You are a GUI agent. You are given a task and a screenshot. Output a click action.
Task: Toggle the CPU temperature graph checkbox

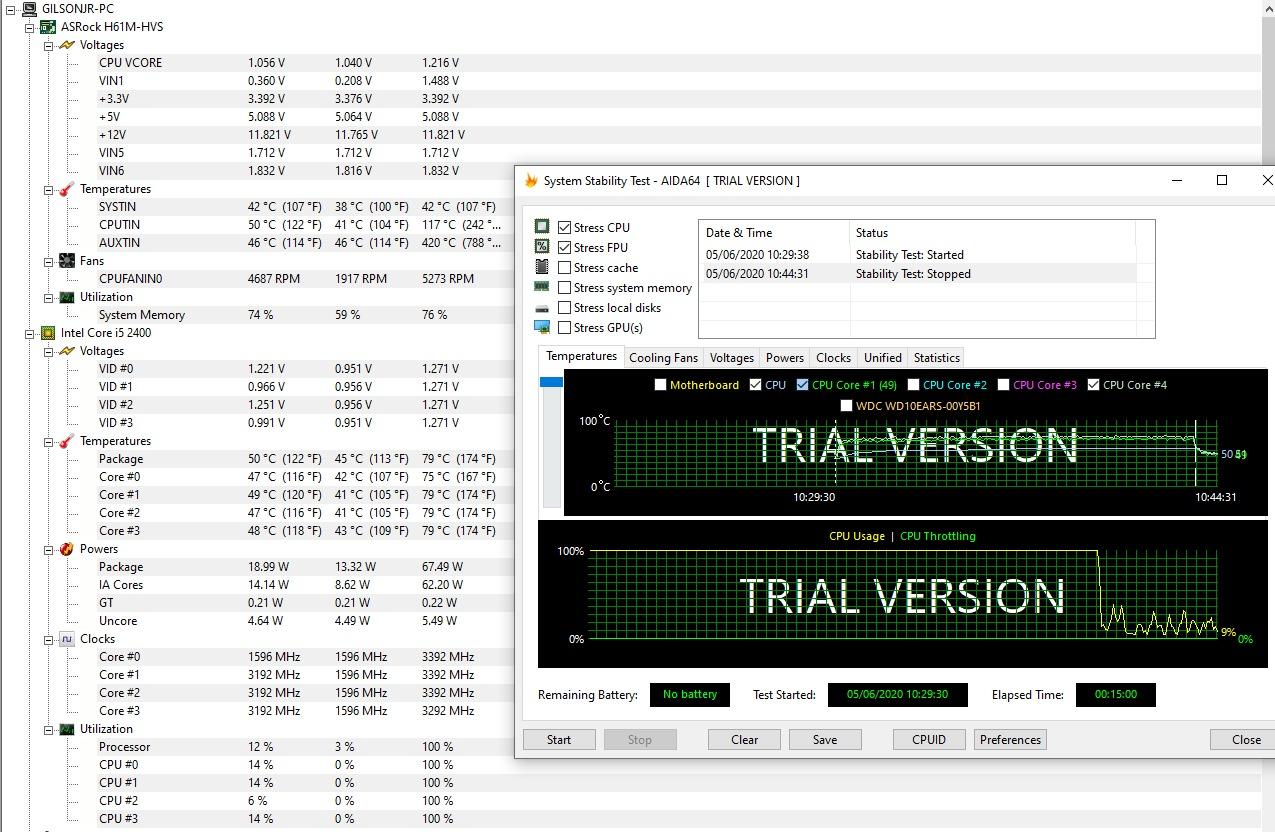[x=755, y=385]
